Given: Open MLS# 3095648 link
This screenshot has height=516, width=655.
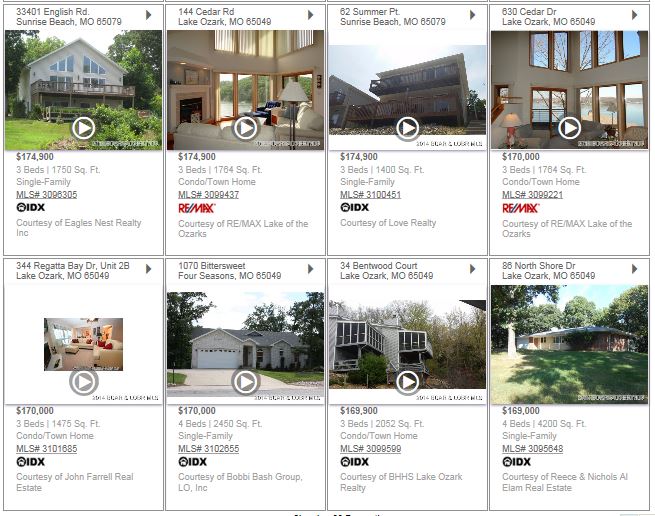Looking at the screenshot, I should (533, 449).
